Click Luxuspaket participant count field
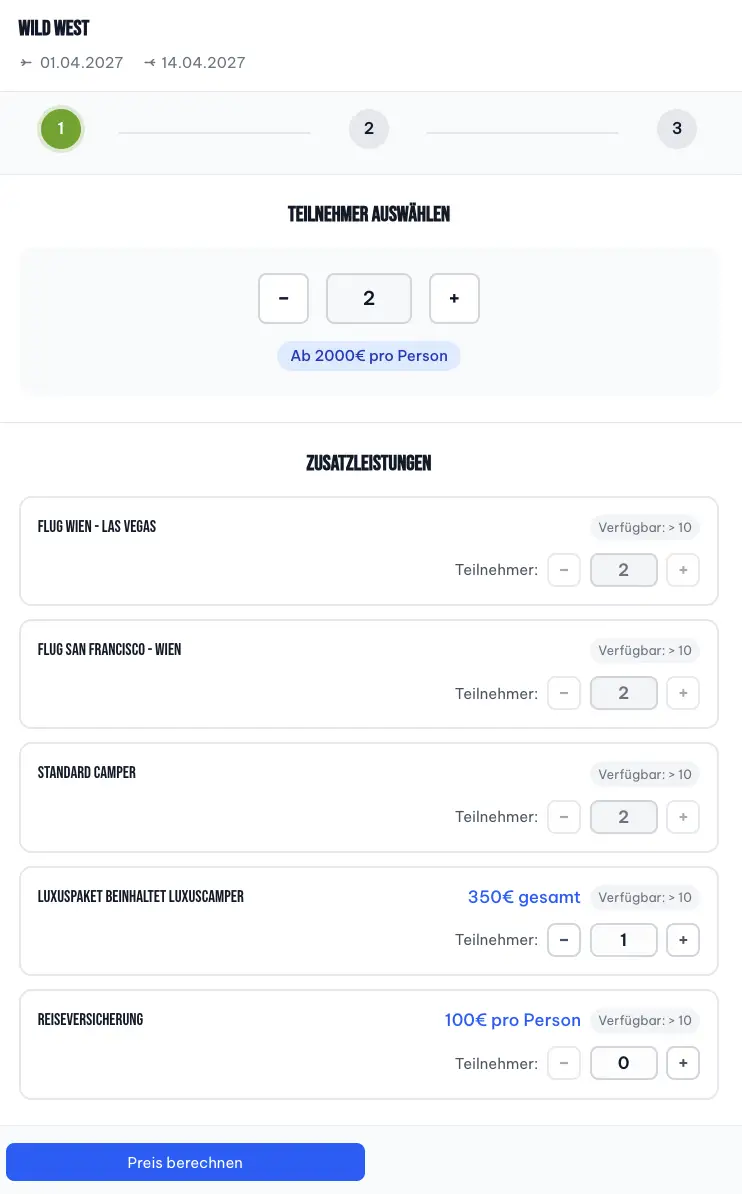 pos(623,940)
